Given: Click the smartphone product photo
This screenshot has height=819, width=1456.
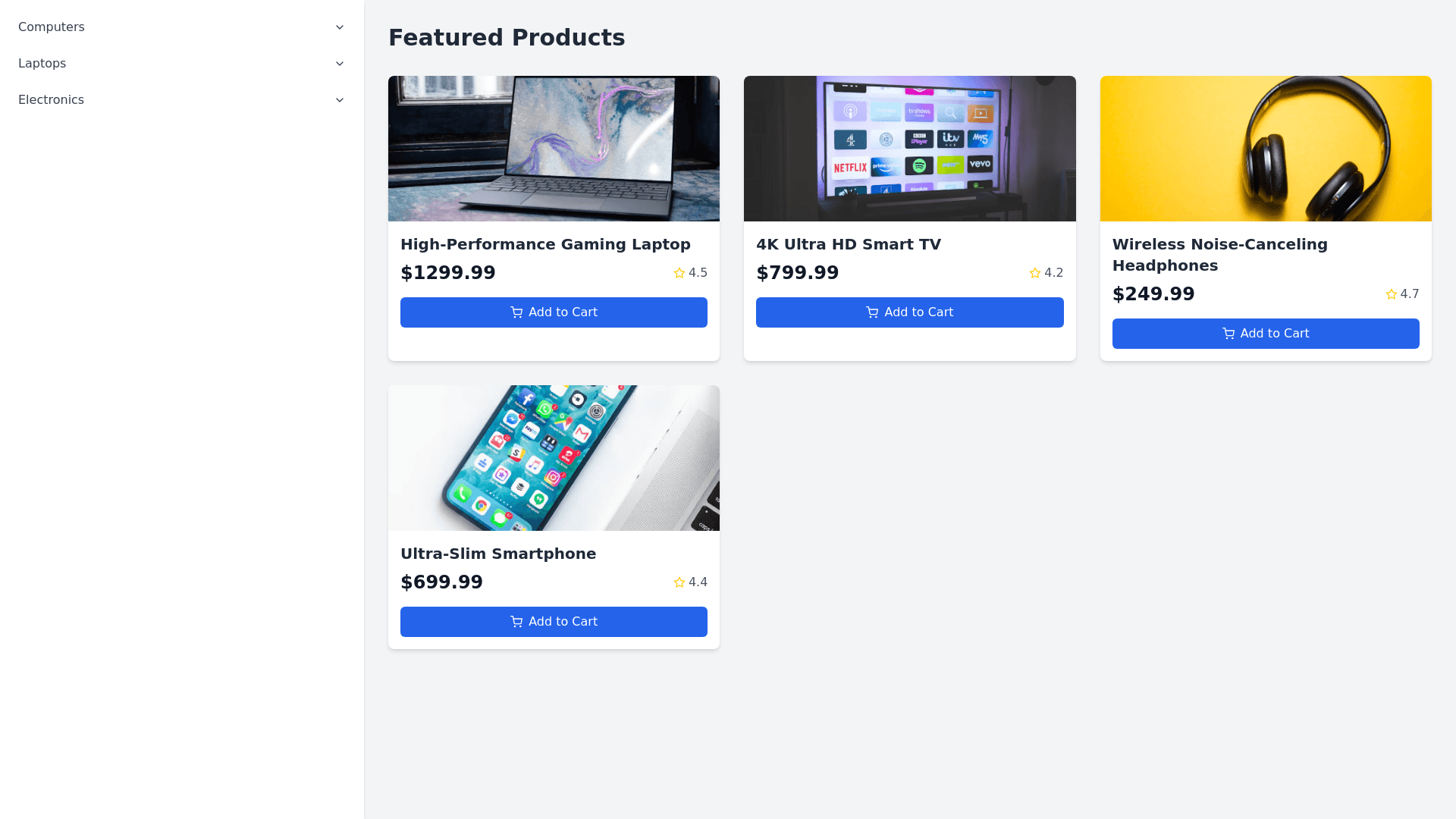Looking at the screenshot, I should click(x=554, y=458).
